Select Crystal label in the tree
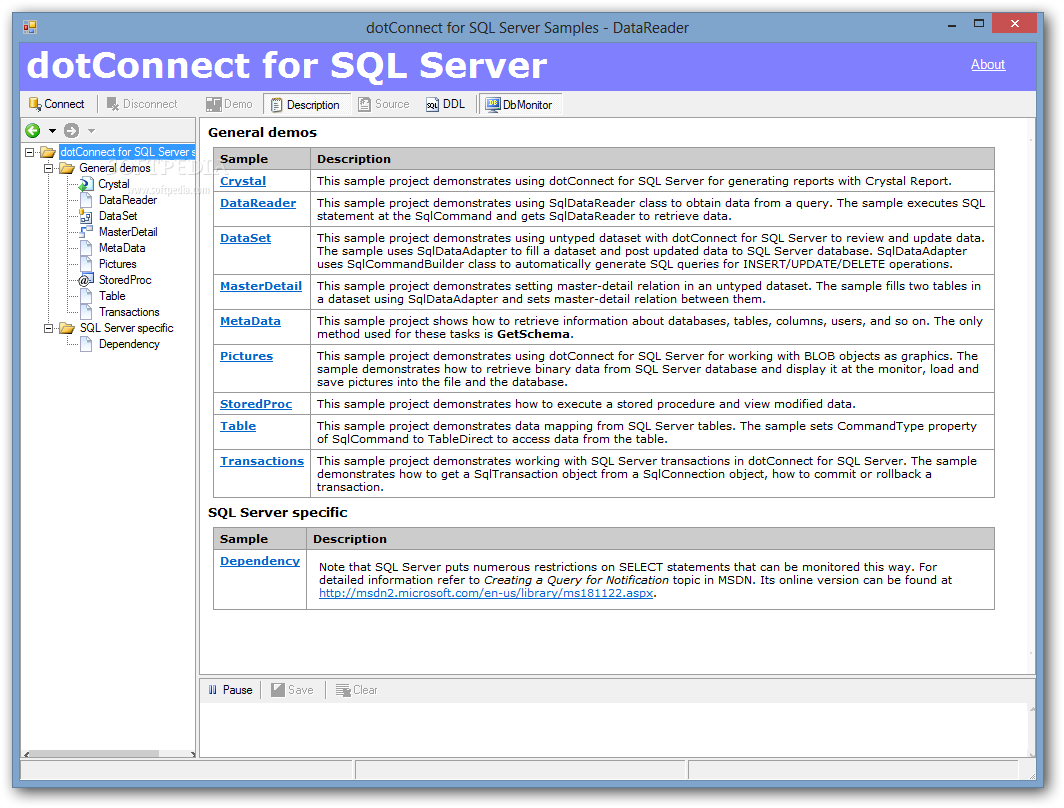Screen dimensions: 1064x808 click(113, 184)
